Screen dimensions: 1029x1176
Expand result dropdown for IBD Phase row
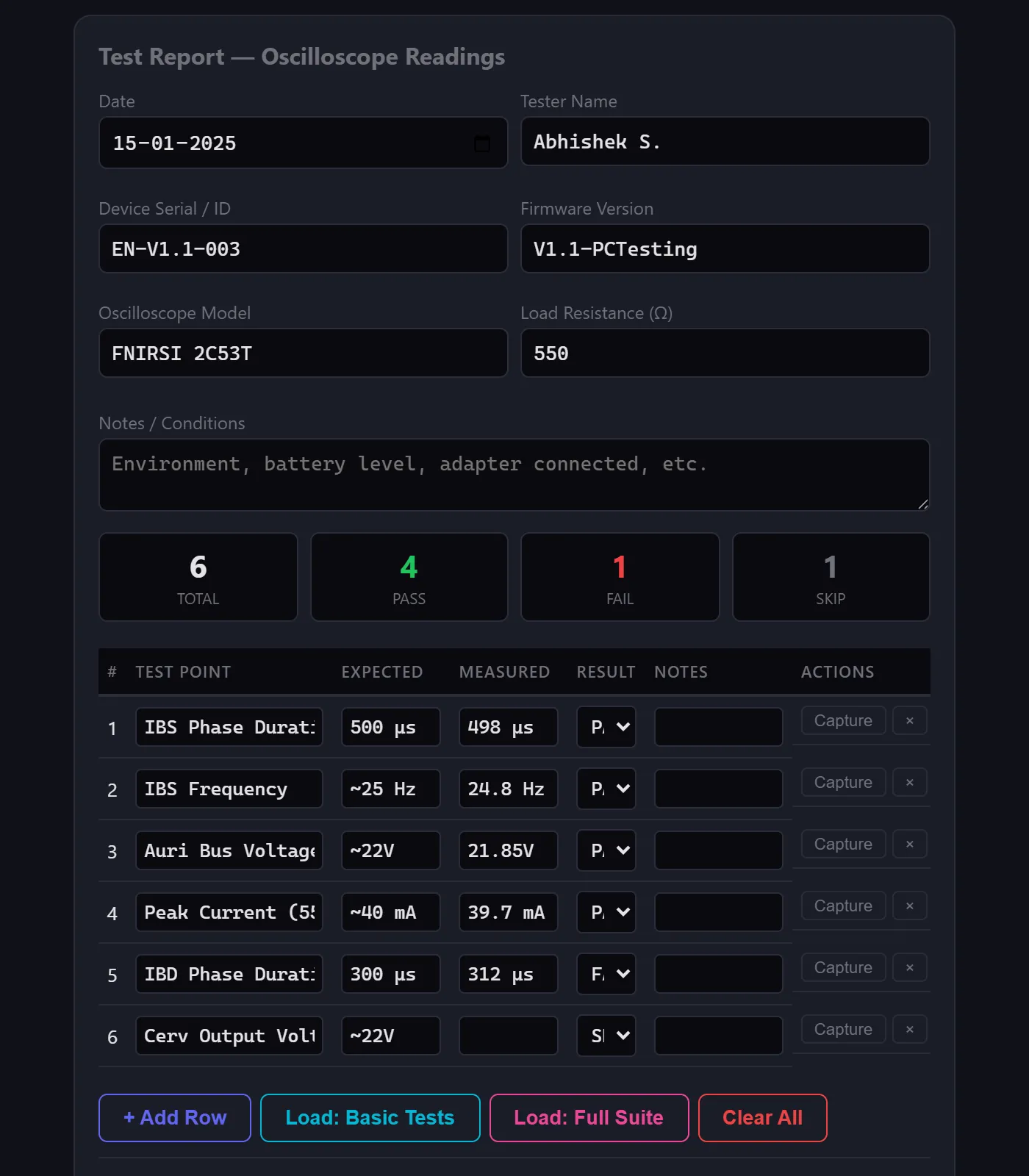(606, 974)
